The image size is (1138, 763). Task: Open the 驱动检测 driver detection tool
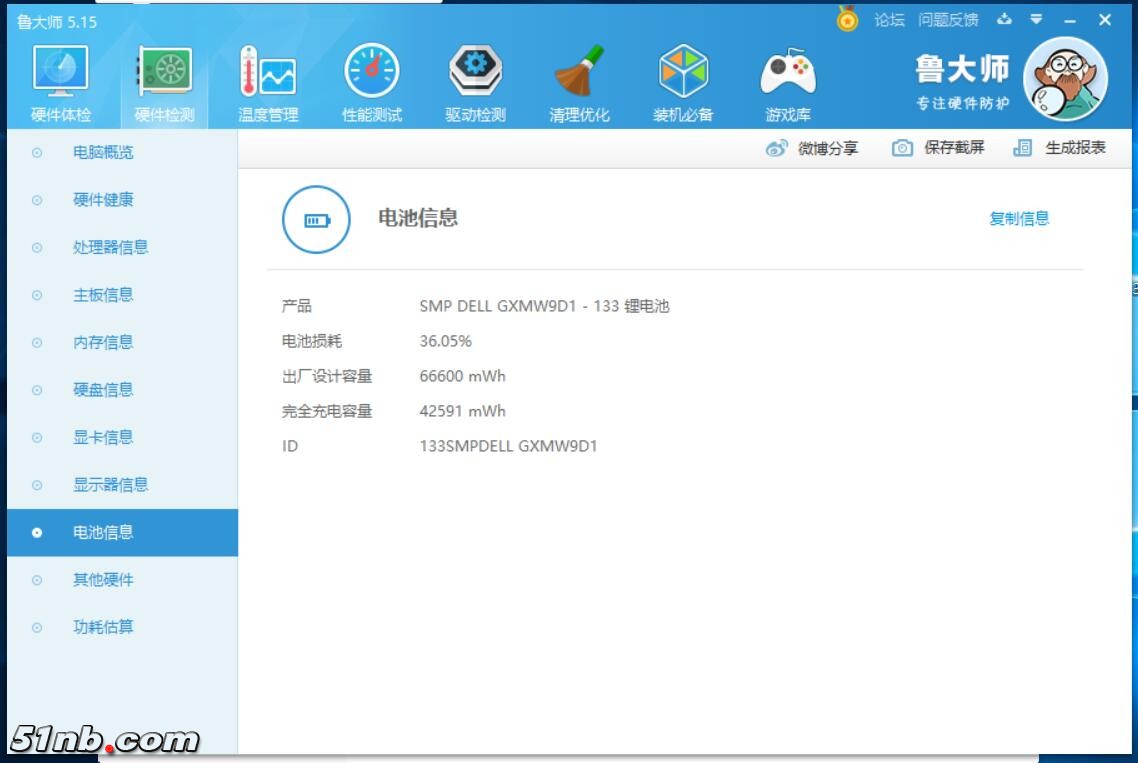[x=473, y=75]
